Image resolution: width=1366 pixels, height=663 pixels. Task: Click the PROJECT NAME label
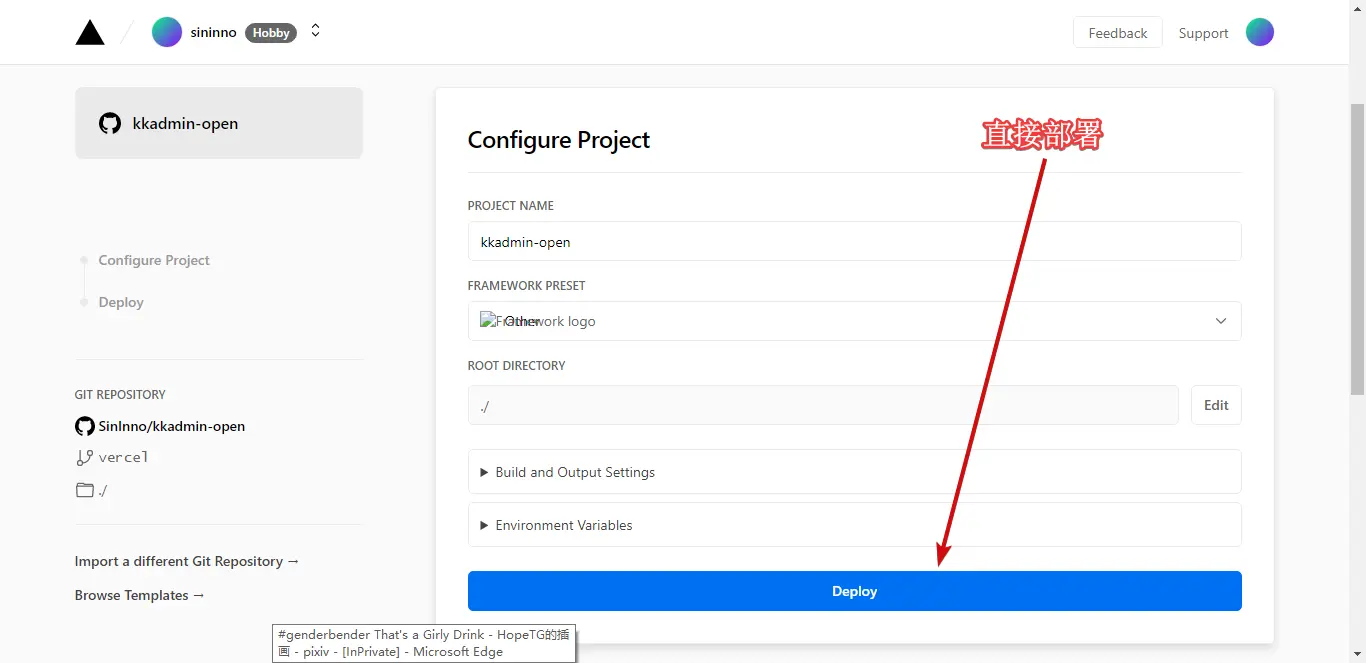[511, 205]
